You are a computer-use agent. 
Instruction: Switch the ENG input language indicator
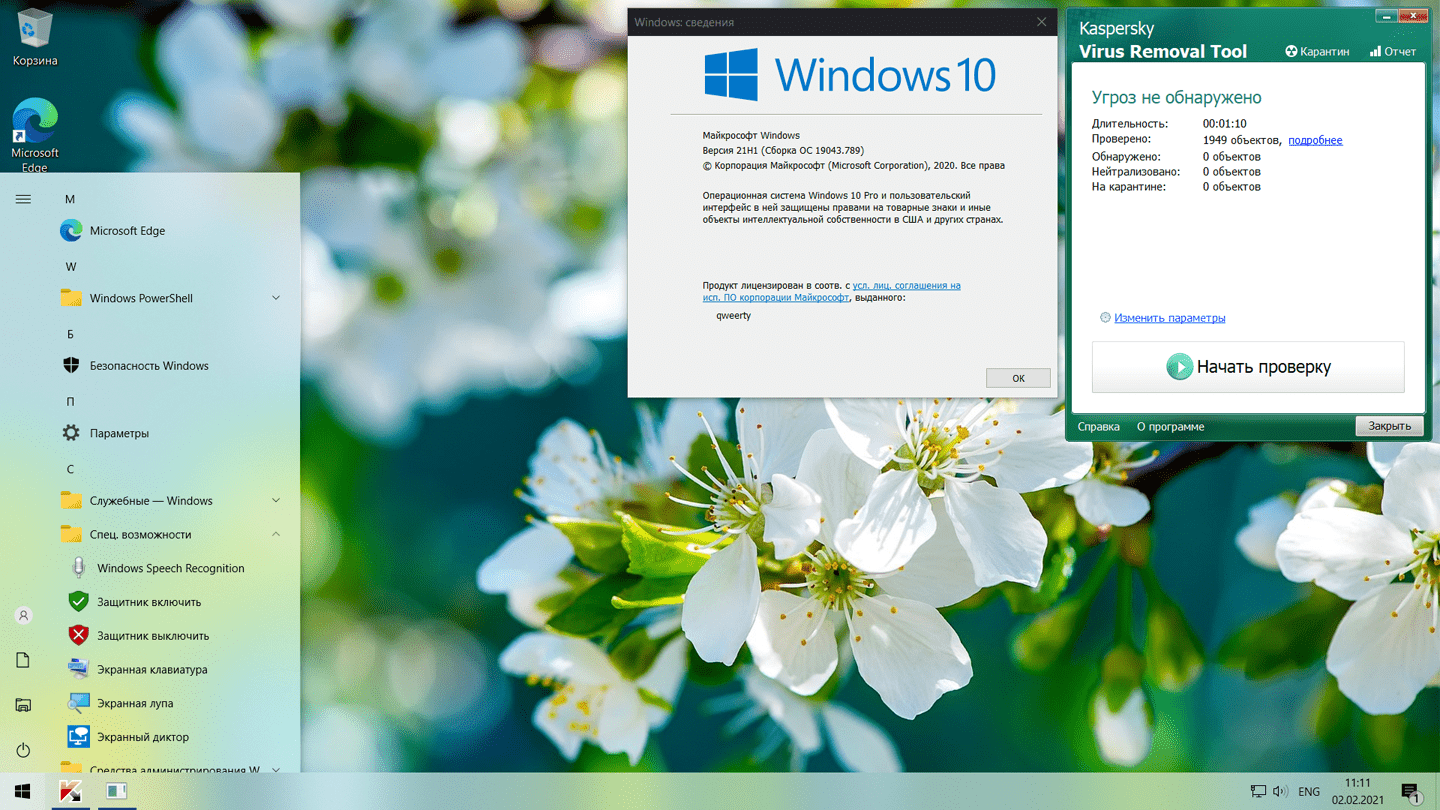1308,792
